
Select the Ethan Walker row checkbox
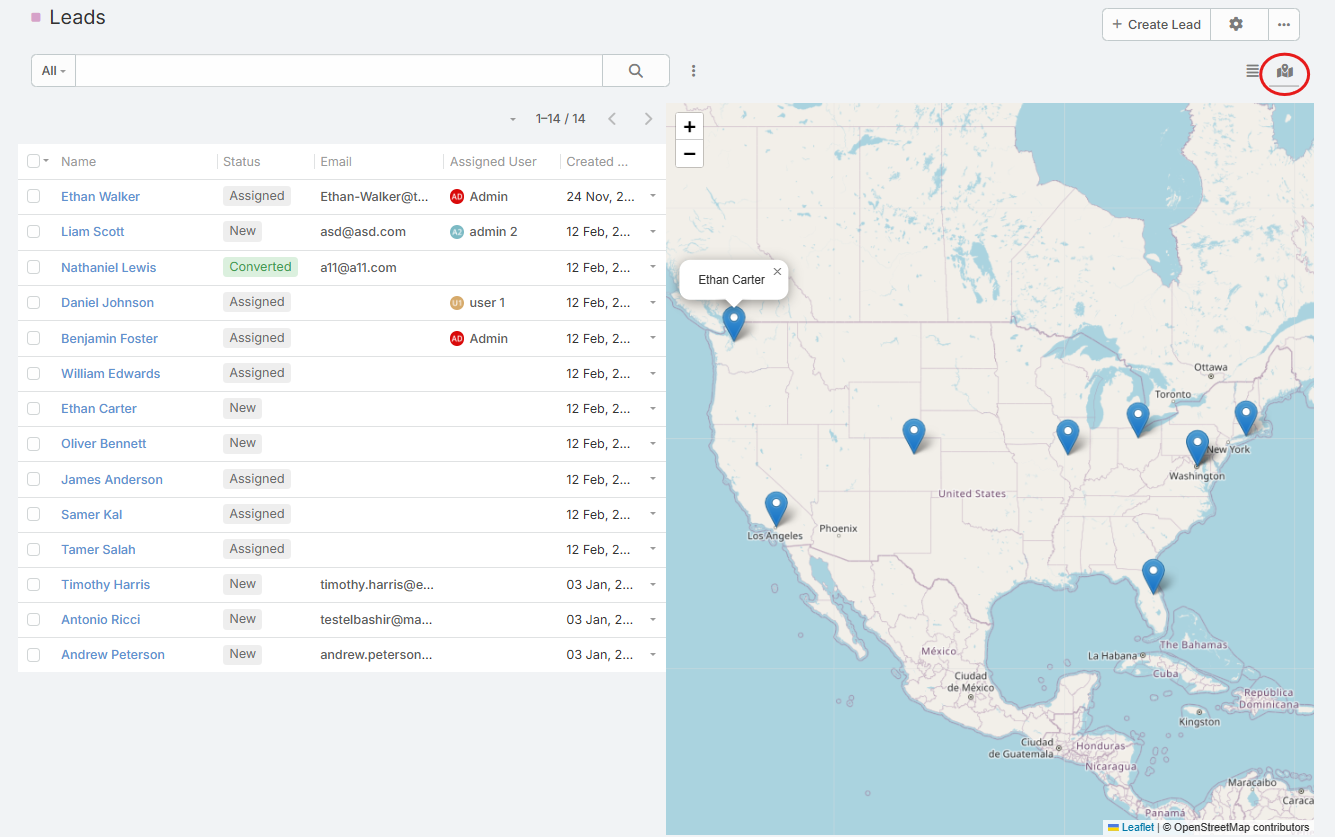[x=34, y=196]
